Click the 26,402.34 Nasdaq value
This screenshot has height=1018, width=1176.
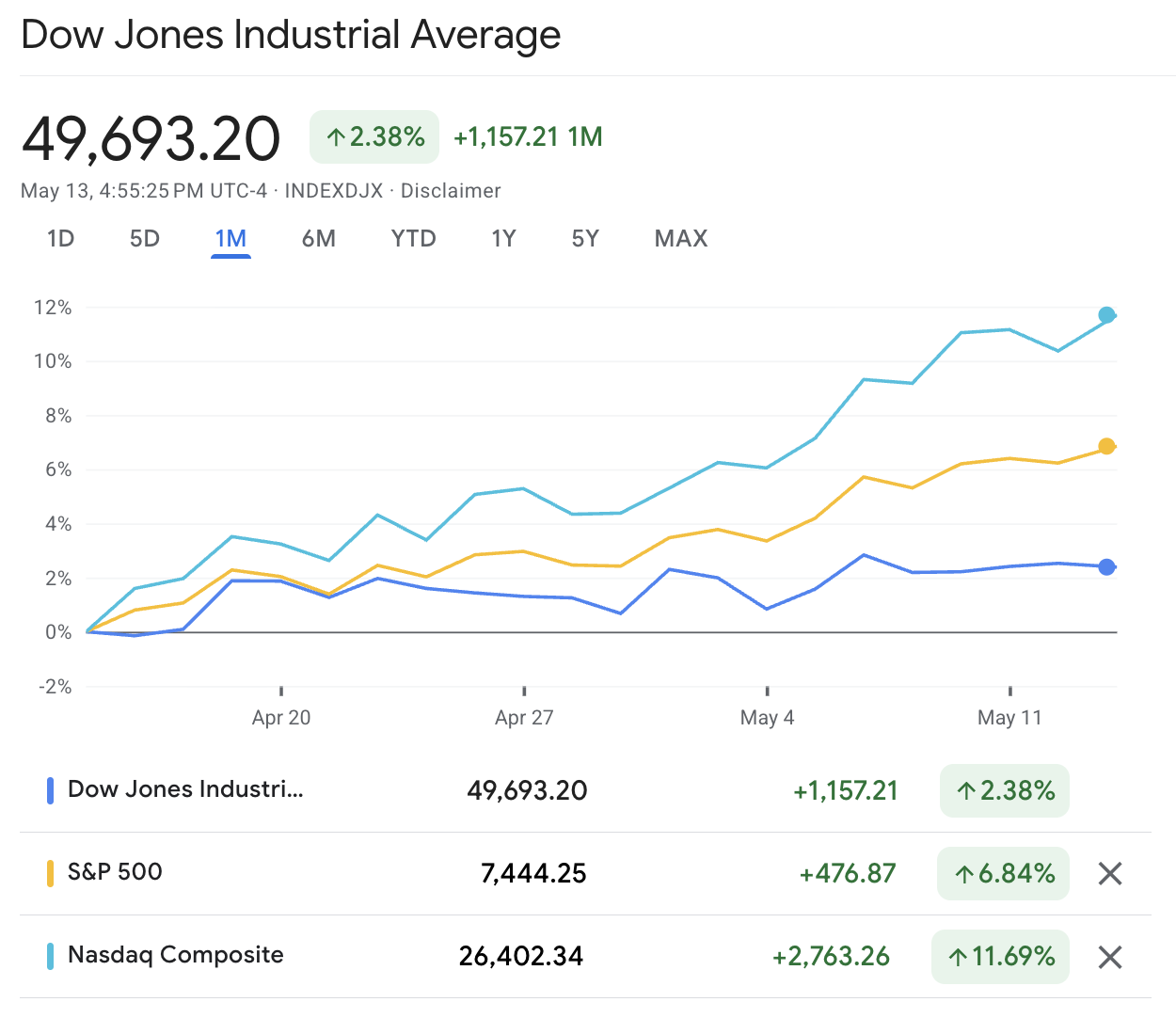click(x=521, y=956)
